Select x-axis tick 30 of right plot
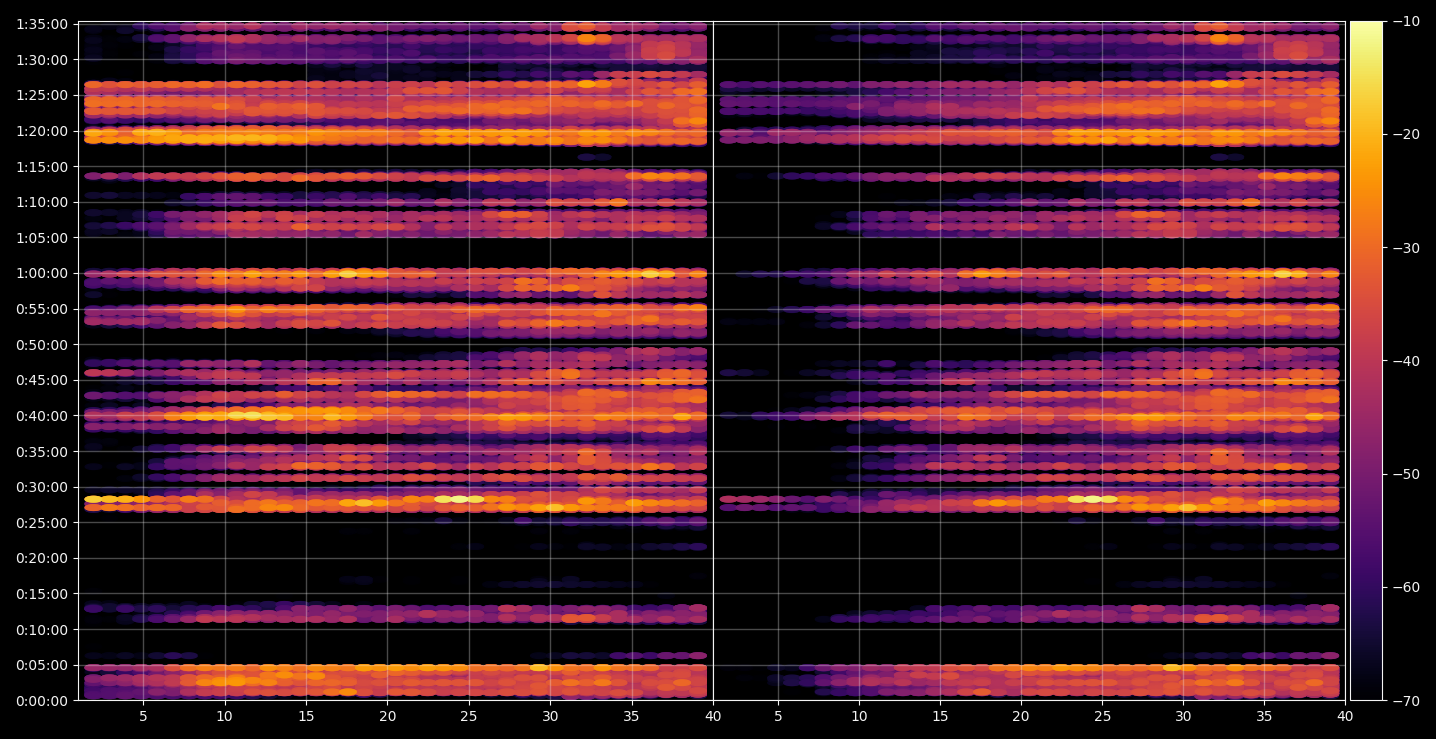 tap(1184, 717)
